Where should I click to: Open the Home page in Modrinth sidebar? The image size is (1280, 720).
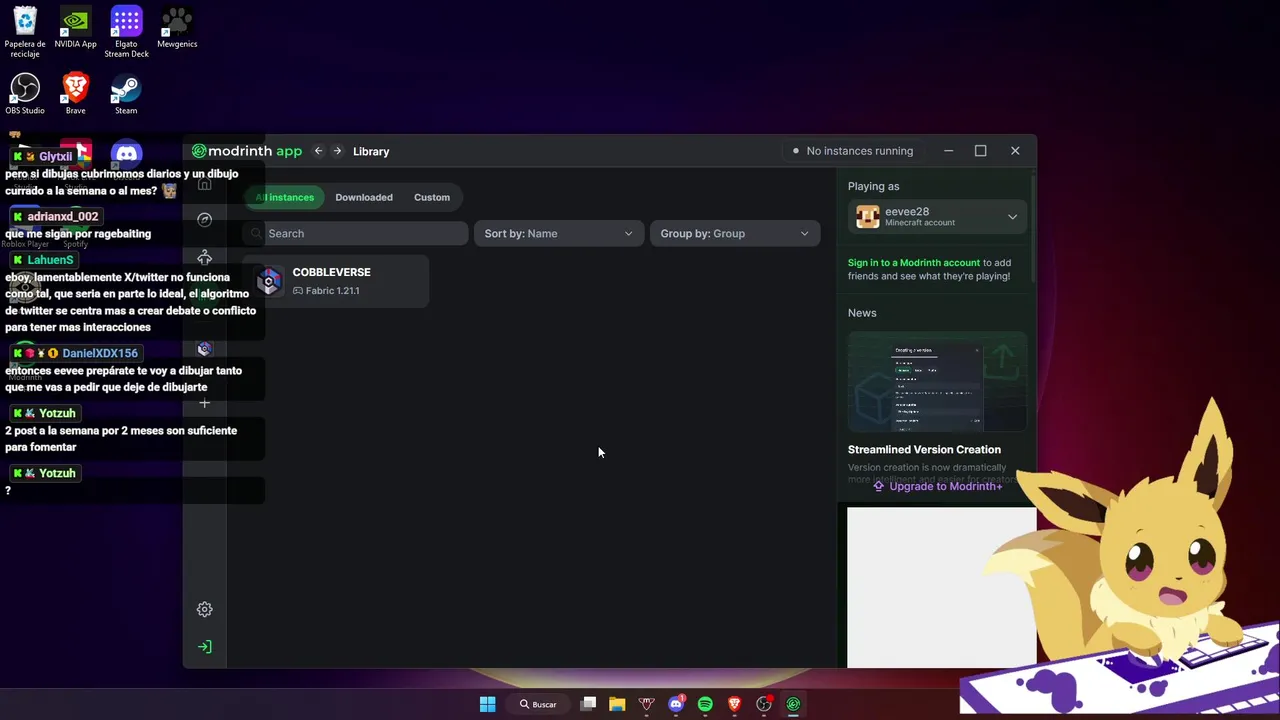click(204, 184)
